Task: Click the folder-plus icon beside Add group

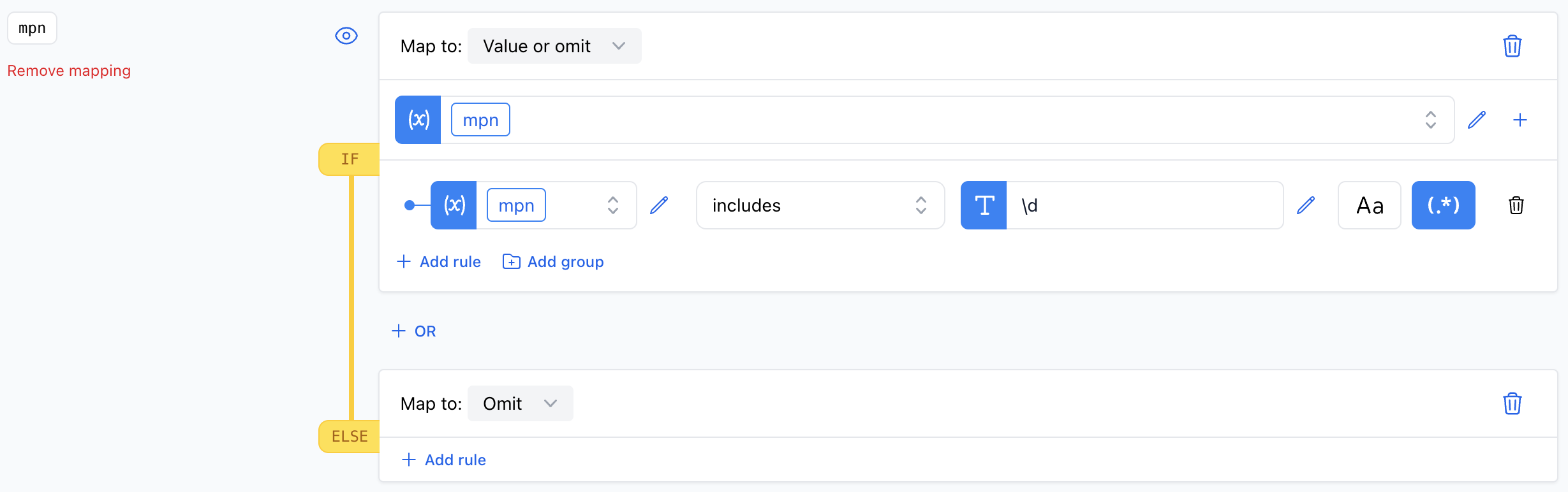Action: [511, 262]
